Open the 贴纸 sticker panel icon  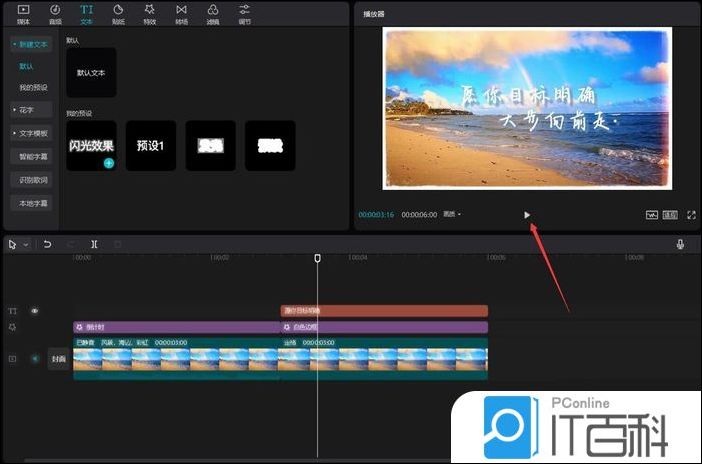[118, 13]
